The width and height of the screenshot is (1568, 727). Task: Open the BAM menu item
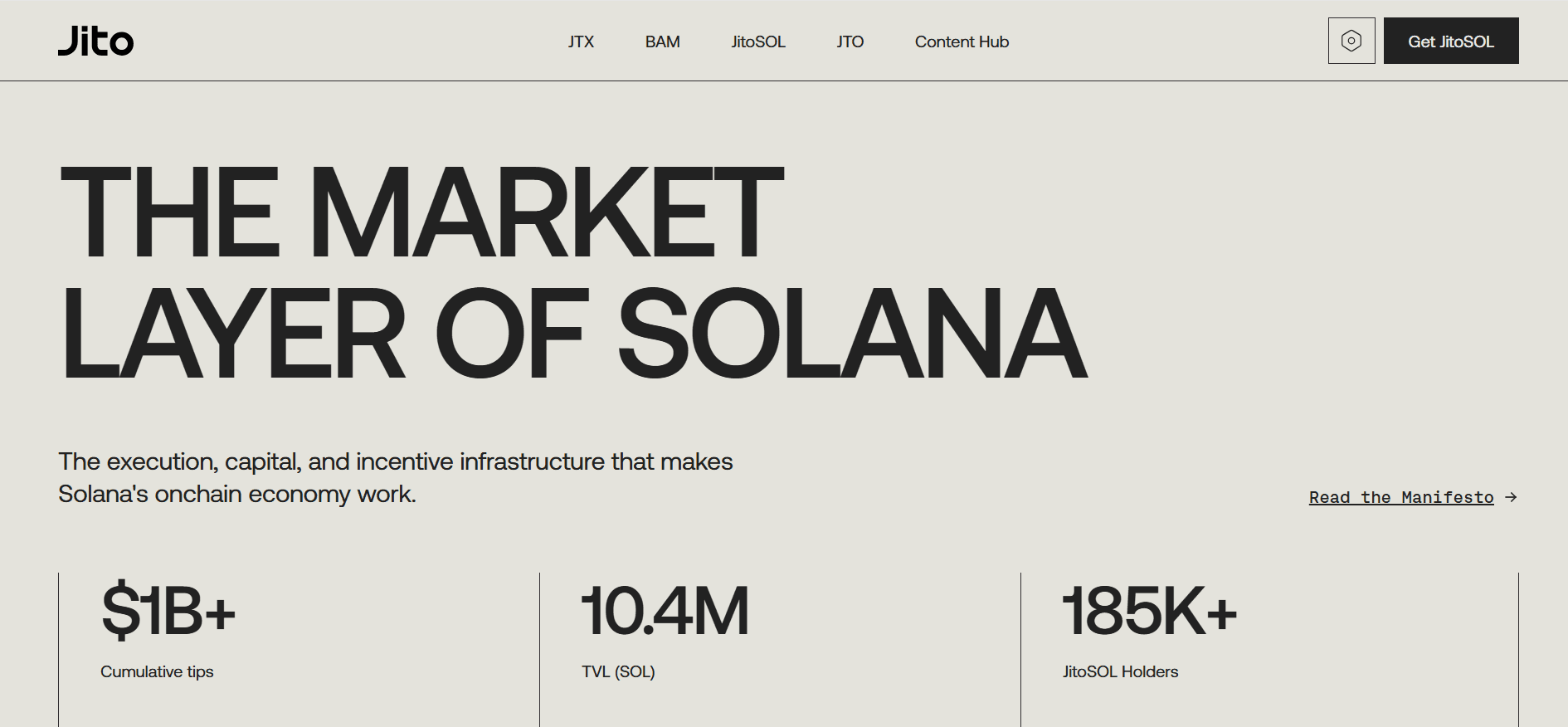pyautogui.click(x=663, y=41)
